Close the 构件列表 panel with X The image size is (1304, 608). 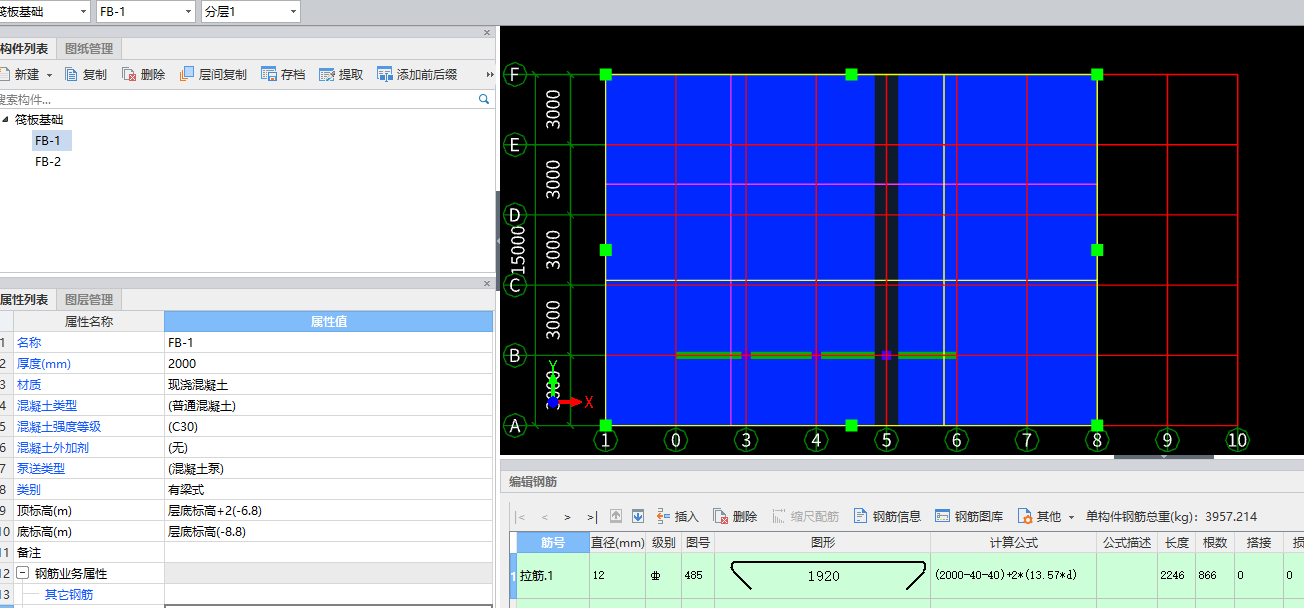pos(487,33)
